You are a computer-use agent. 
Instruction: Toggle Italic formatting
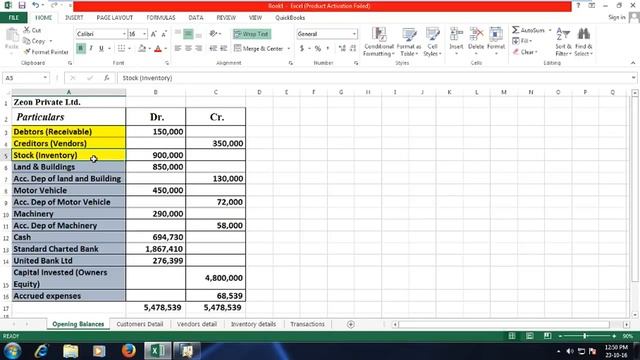pyautogui.click(x=91, y=48)
